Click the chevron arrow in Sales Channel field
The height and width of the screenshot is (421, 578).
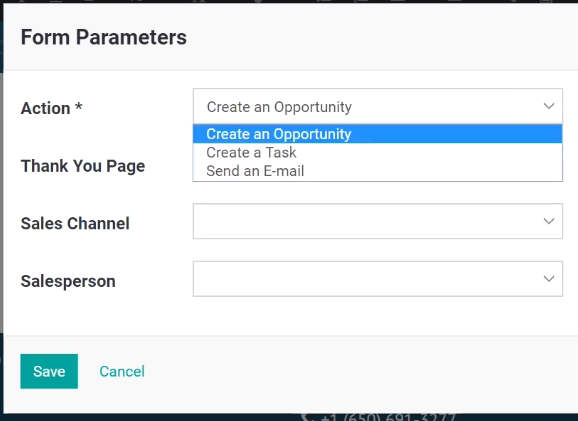click(549, 221)
